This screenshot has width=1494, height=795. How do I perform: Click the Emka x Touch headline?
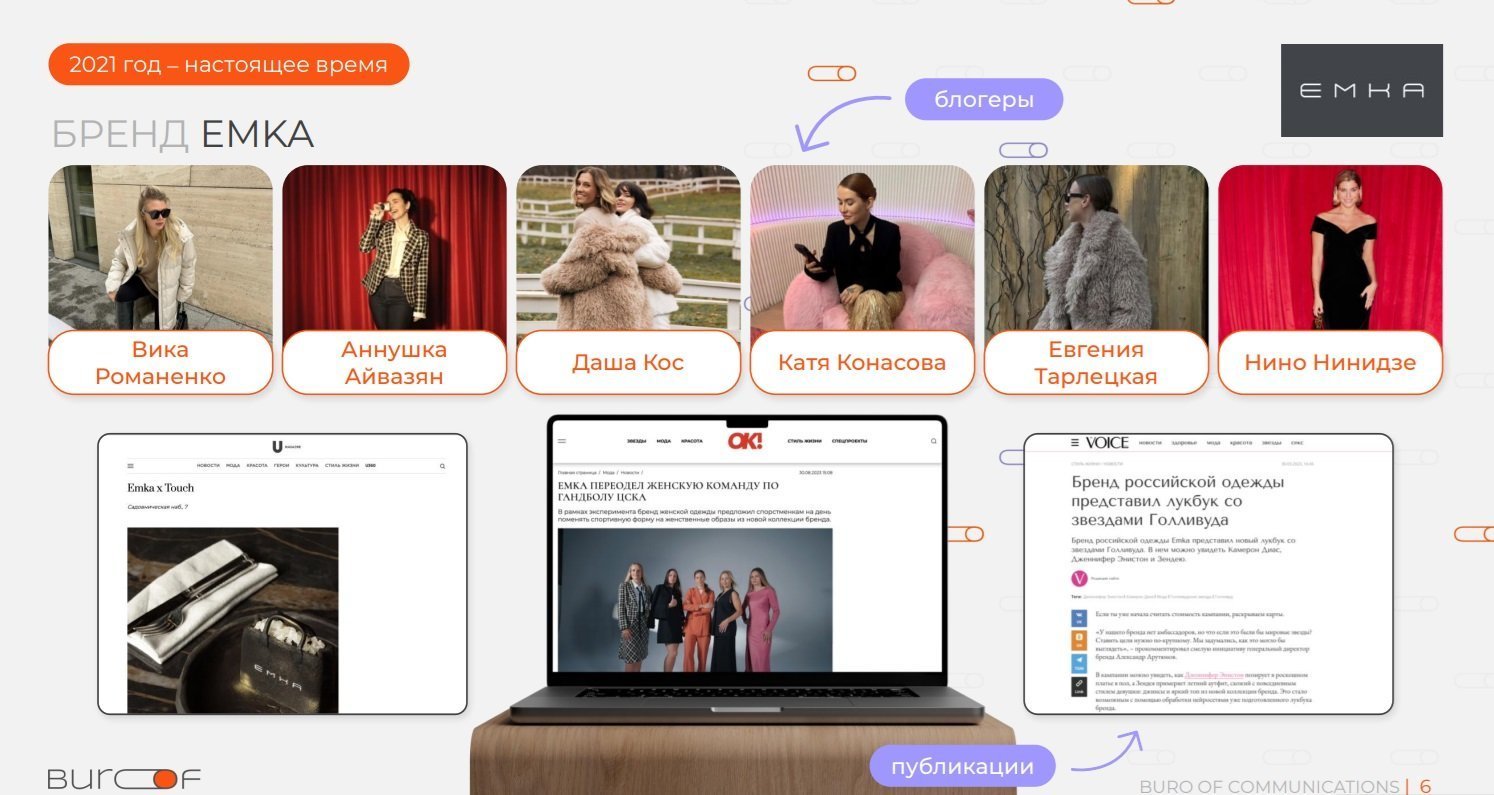[161, 488]
